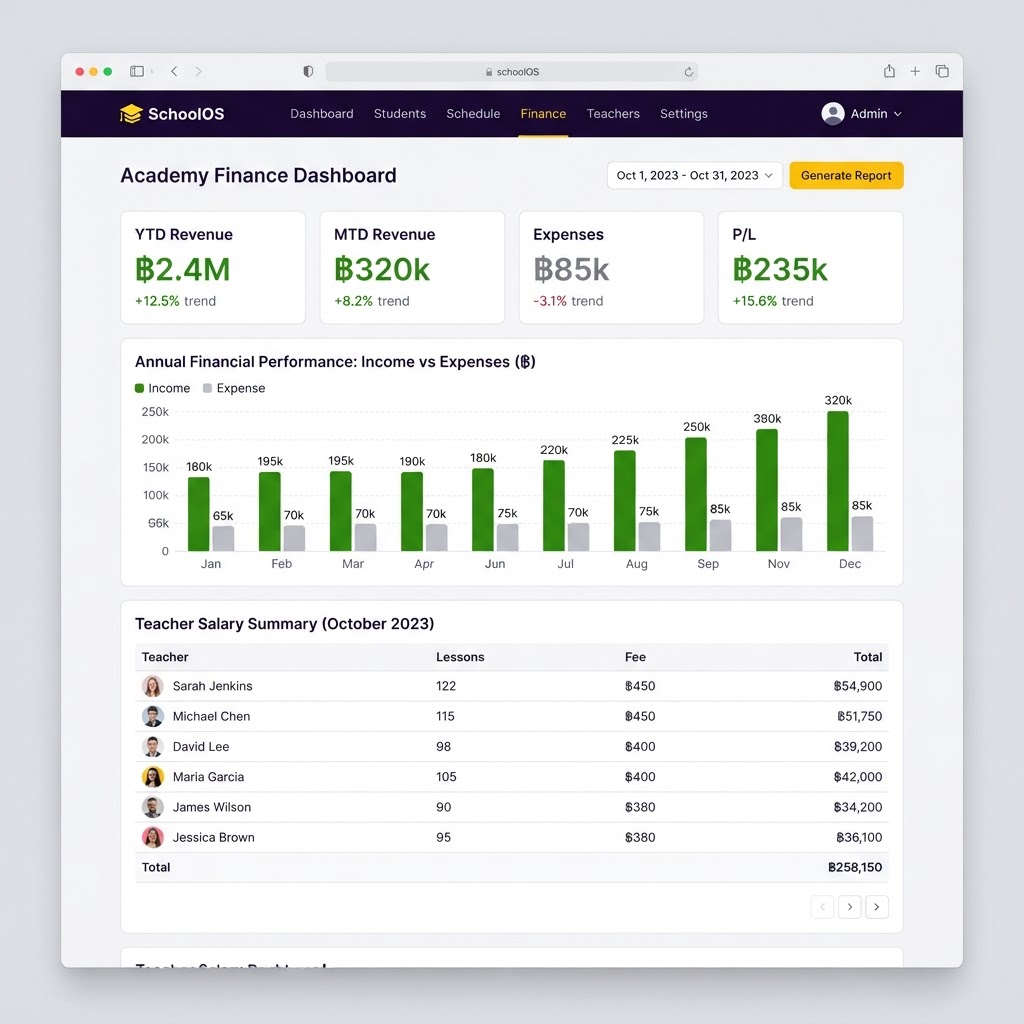Image resolution: width=1024 pixels, height=1024 pixels.
Task: Go forward with the browser forward arrow
Action: pos(199,71)
